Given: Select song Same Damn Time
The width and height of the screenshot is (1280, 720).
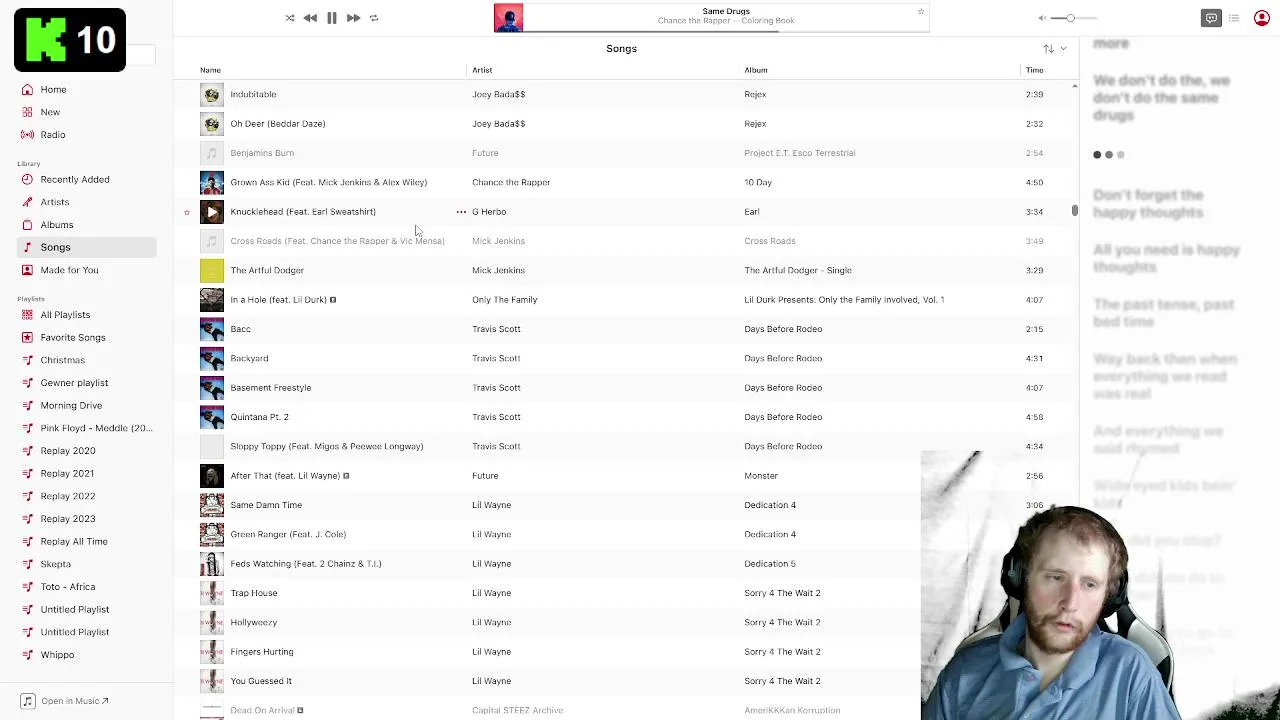Looking at the screenshot, I should click(x=266, y=505).
